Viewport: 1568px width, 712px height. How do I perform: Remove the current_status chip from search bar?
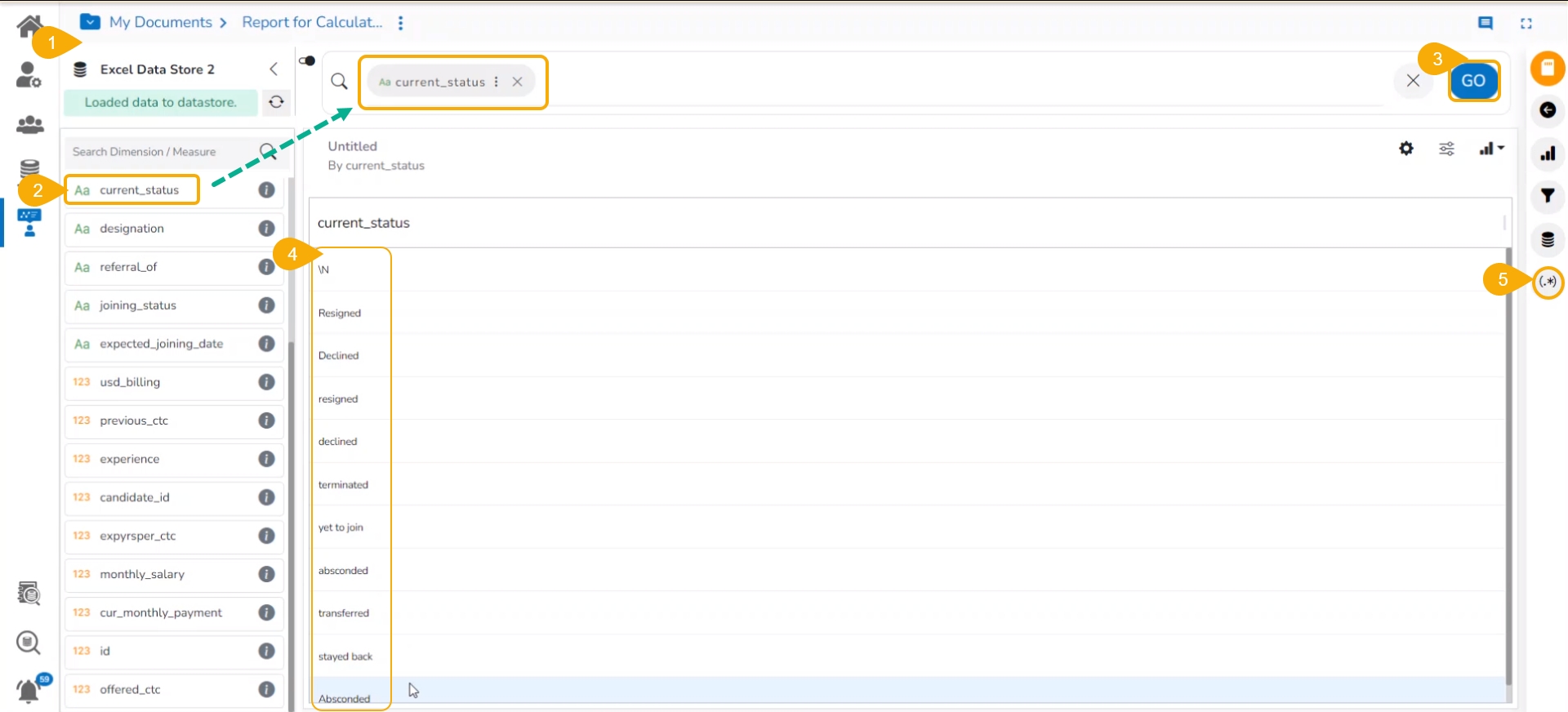click(x=518, y=82)
